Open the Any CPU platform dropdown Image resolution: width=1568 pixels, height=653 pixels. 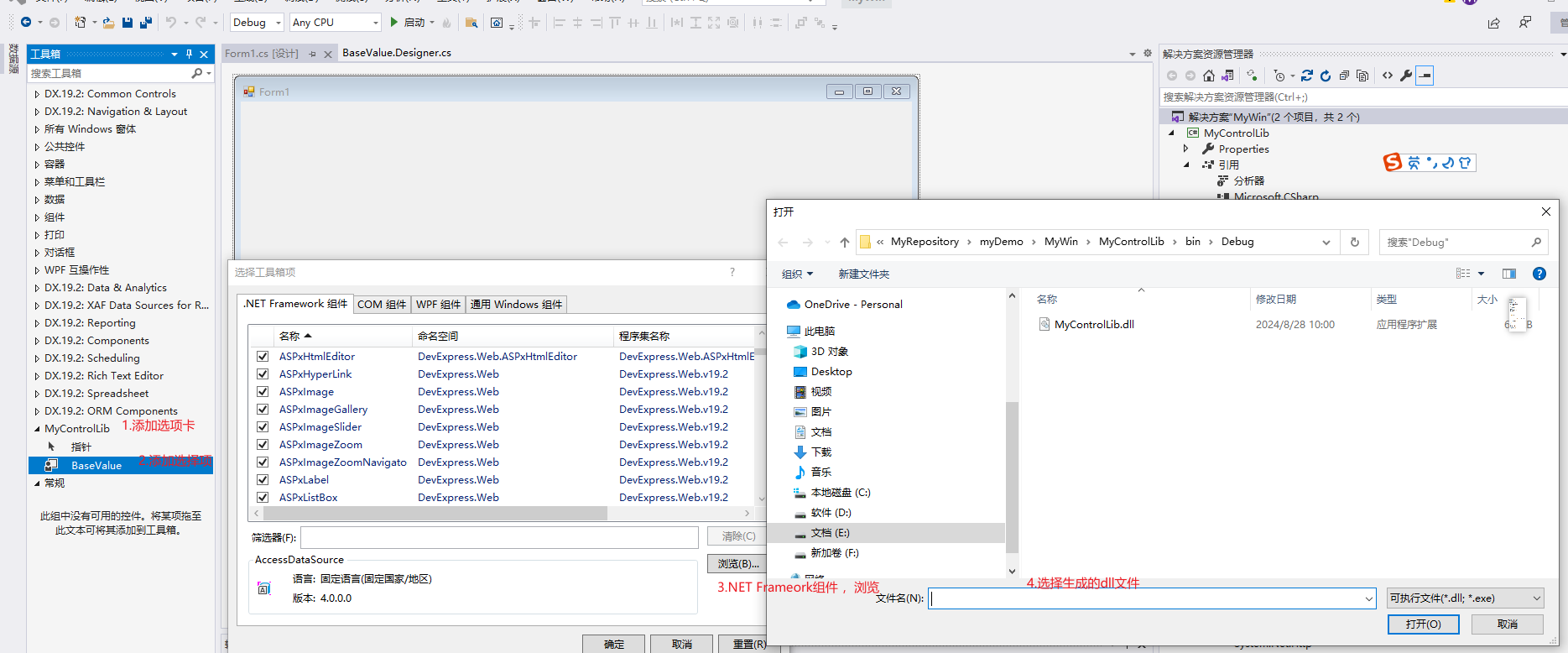[x=335, y=23]
